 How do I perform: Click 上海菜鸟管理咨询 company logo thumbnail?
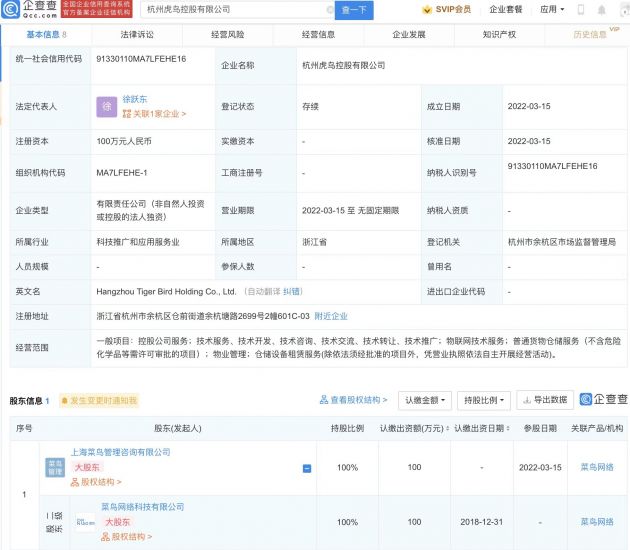pyautogui.click(x=55, y=467)
